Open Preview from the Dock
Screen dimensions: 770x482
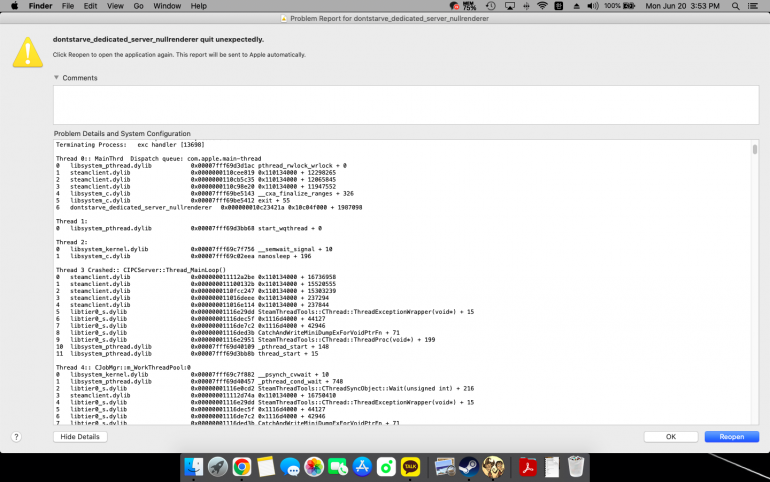pyautogui.click(x=445, y=467)
